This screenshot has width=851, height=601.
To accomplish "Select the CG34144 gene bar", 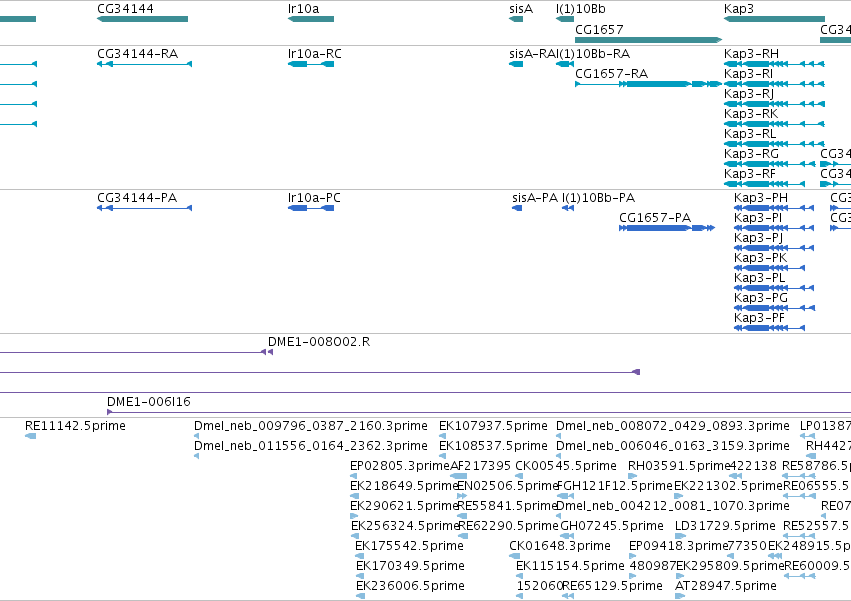I will 142,19.
